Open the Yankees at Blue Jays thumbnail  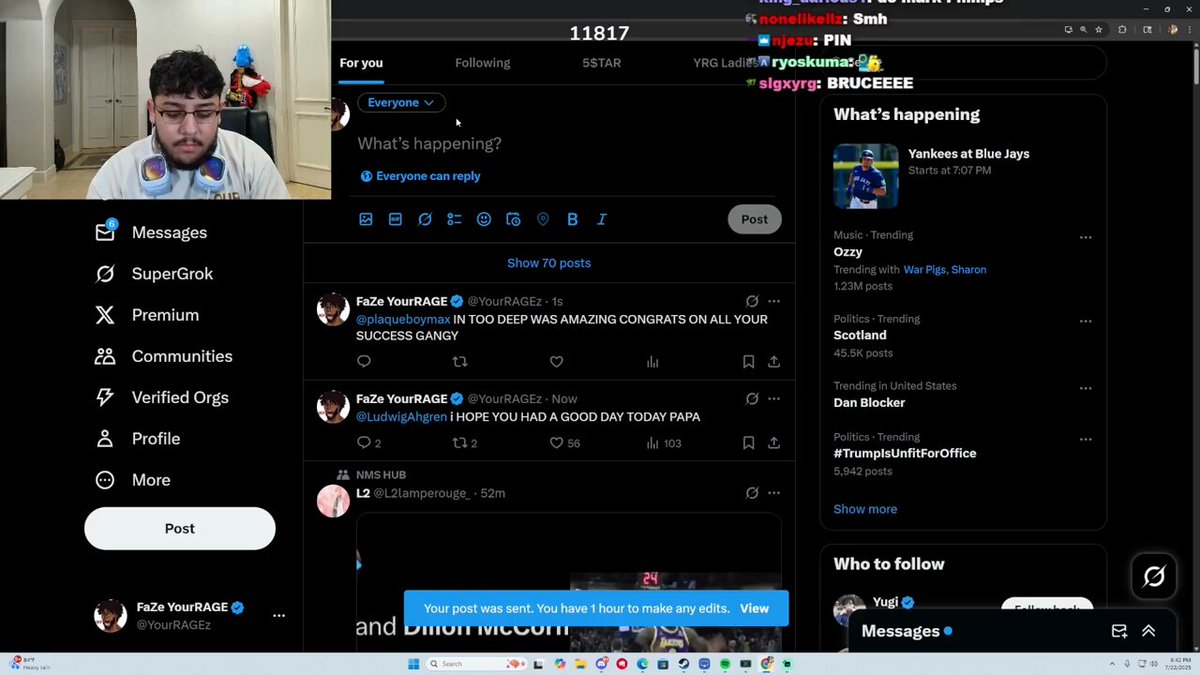[866, 176]
